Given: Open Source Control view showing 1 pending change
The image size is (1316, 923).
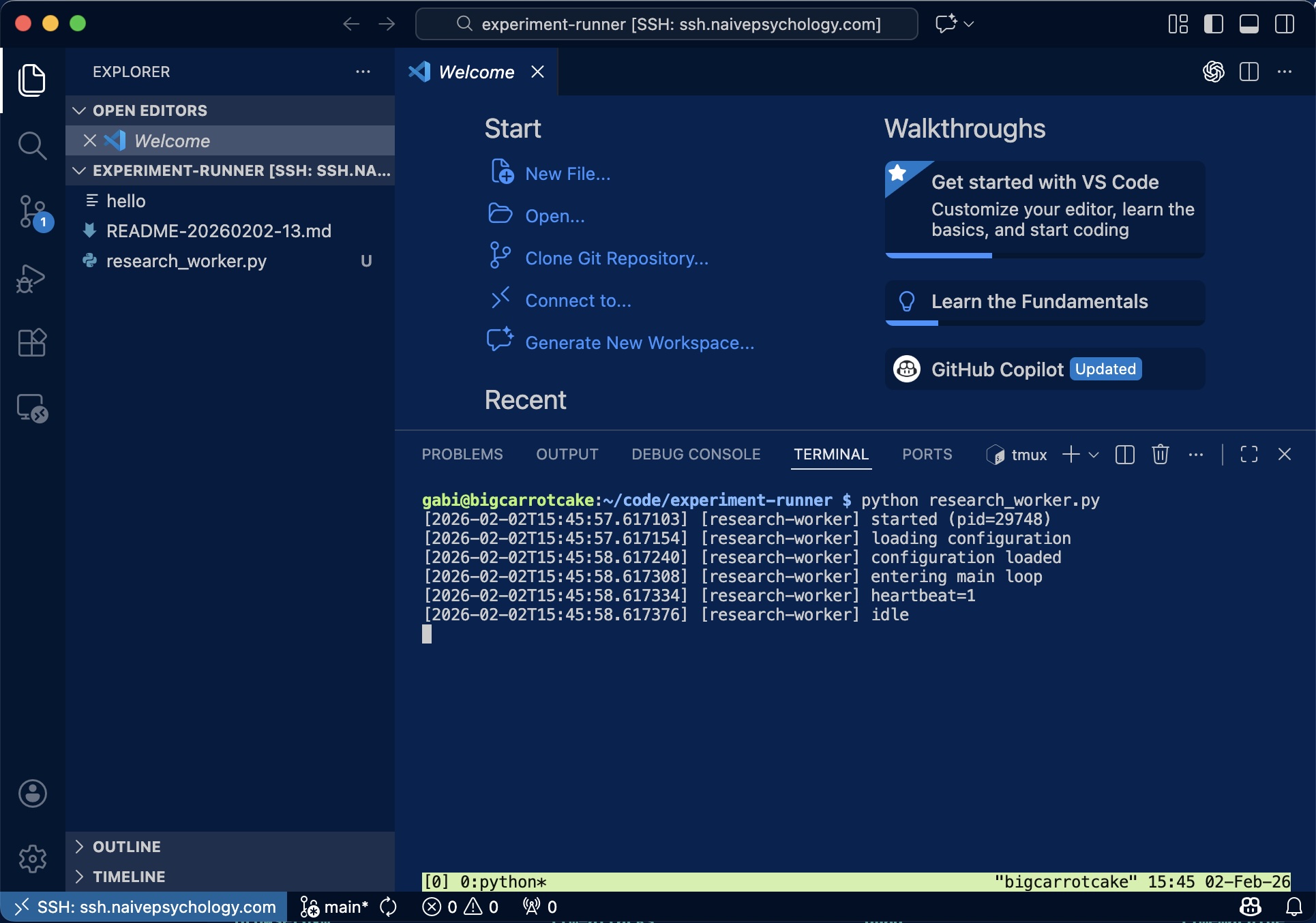Looking at the screenshot, I should pos(32,213).
